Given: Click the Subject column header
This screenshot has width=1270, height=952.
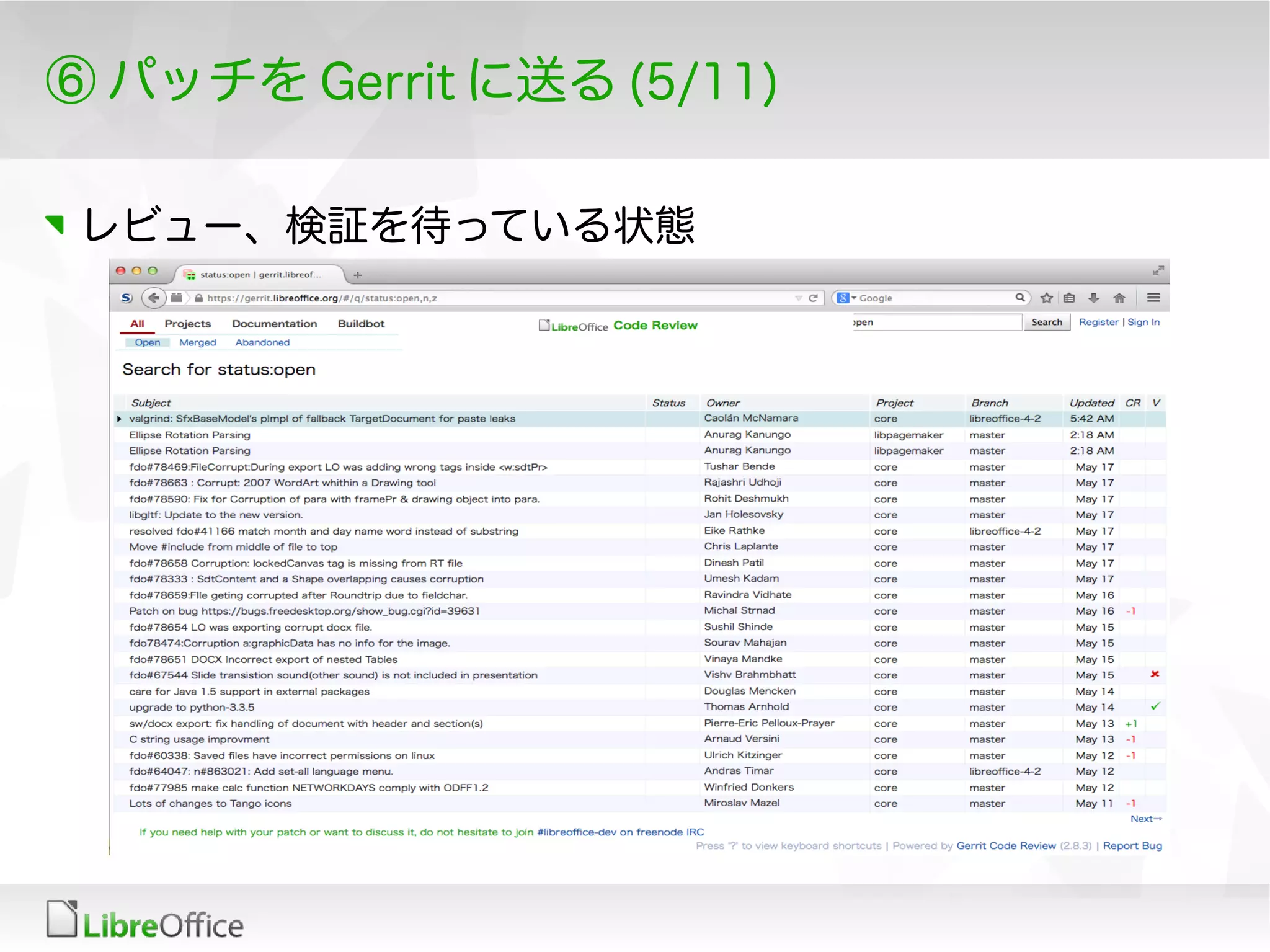Looking at the screenshot, I should pos(151,403).
